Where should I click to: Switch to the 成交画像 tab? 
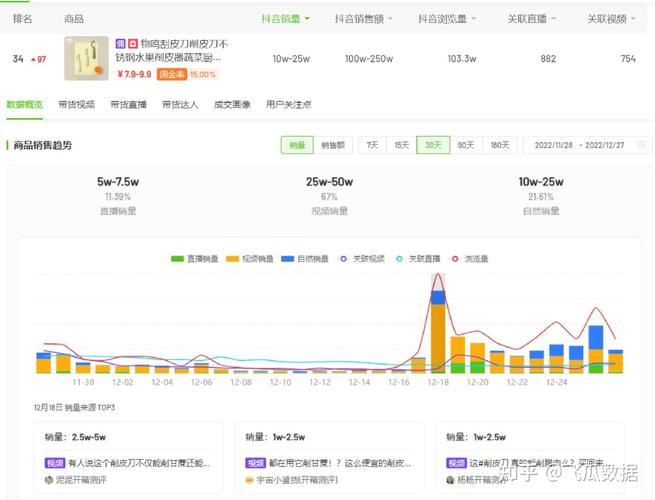(232, 104)
